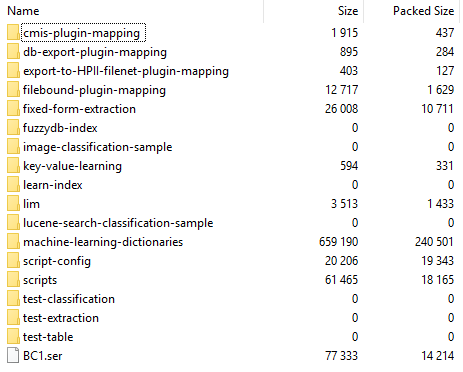Click the cmis-plugin-mapping folder icon
Screen dimensions: 463x372
click(13, 33)
